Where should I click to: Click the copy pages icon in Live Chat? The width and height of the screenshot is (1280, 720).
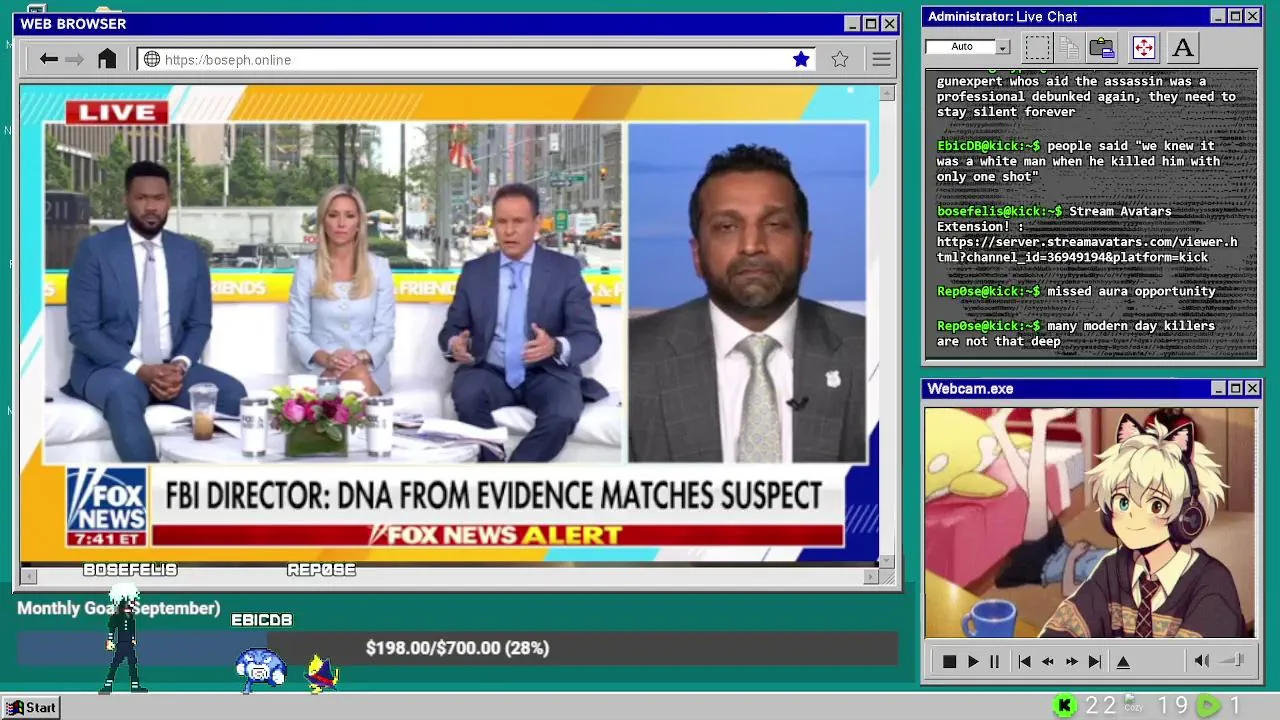(1069, 47)
